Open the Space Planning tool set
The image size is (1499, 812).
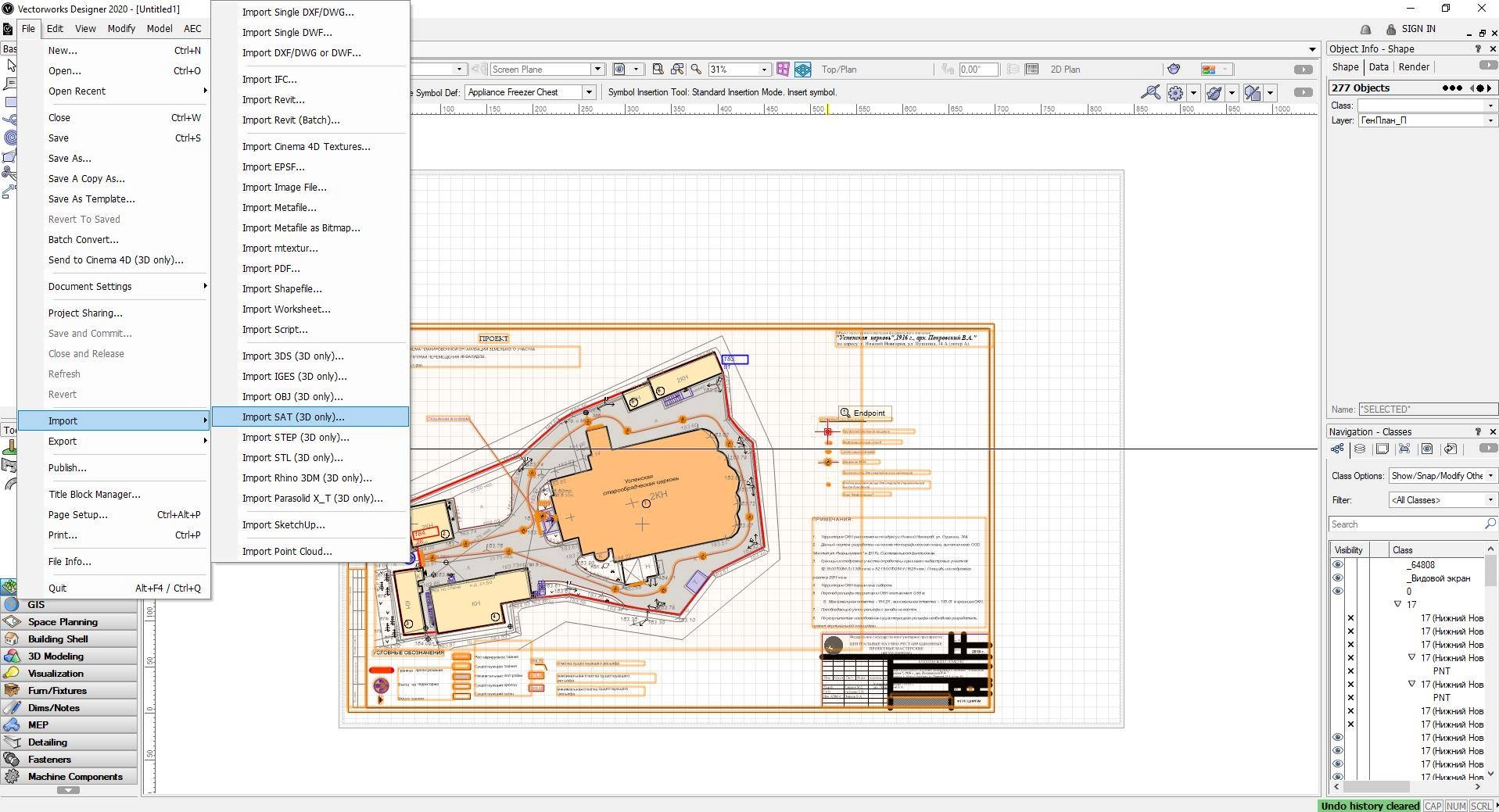[x=69, y=622]
